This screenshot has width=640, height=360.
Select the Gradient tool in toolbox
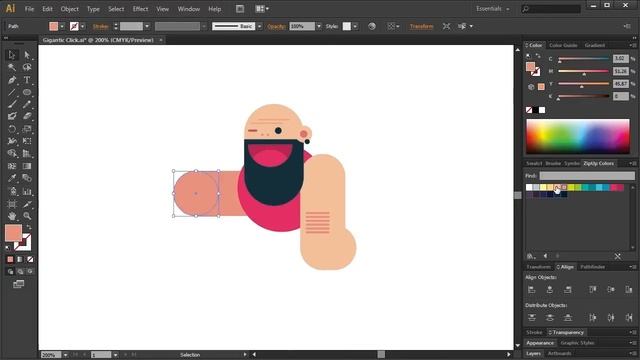pos(27,166)
